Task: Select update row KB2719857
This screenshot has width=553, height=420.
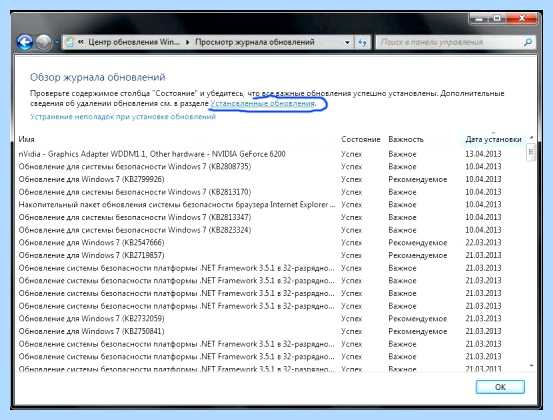Action: pos(271,255)
